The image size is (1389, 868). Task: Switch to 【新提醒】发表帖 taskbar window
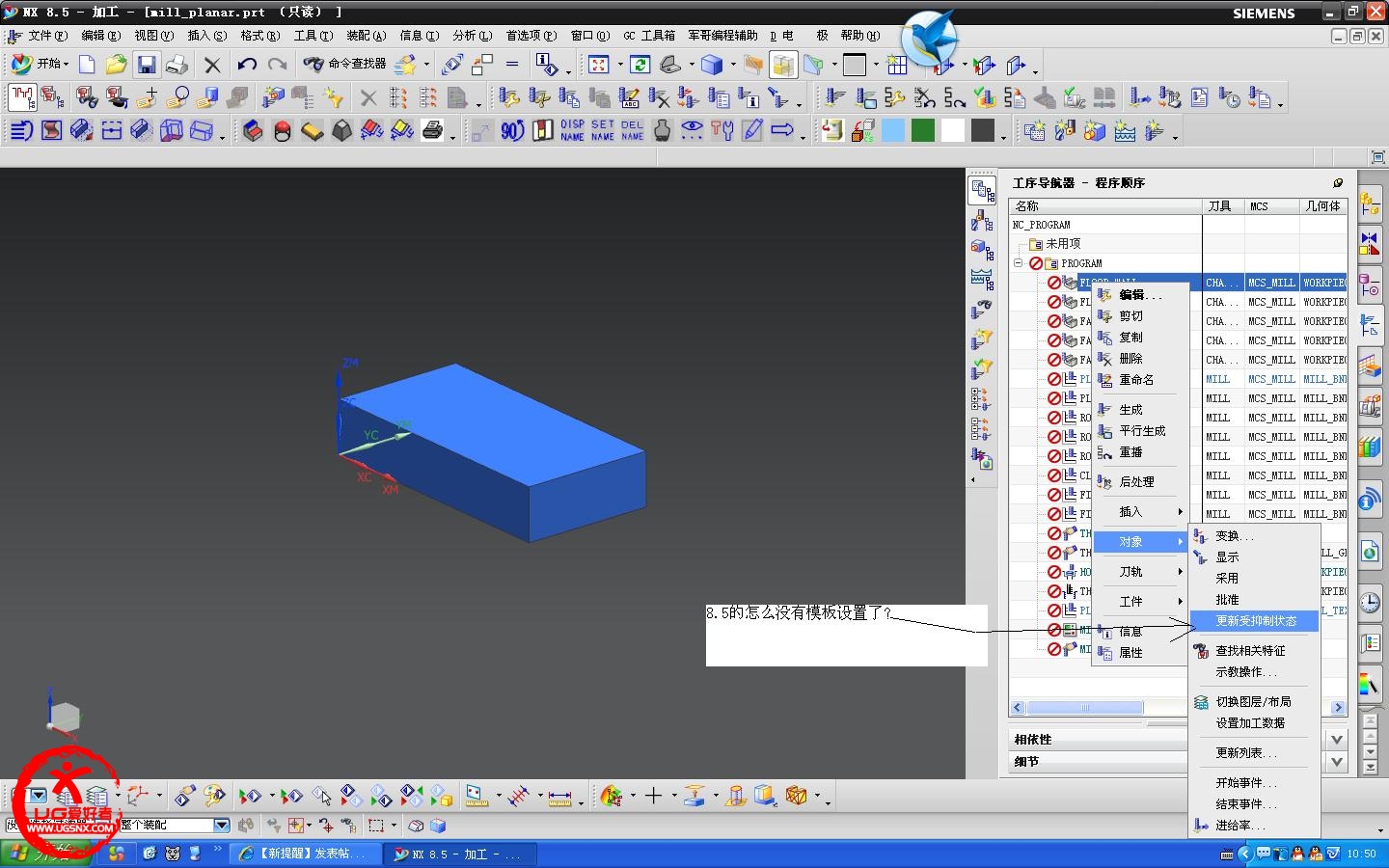pyautogui.click(x=305, y=854)
